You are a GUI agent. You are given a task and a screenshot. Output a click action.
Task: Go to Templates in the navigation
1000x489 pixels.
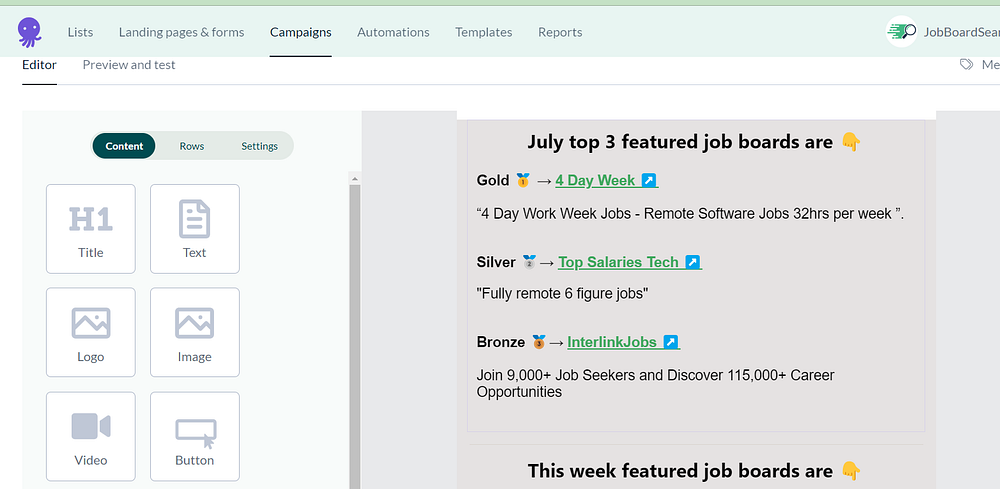click(x=483, y=32)
